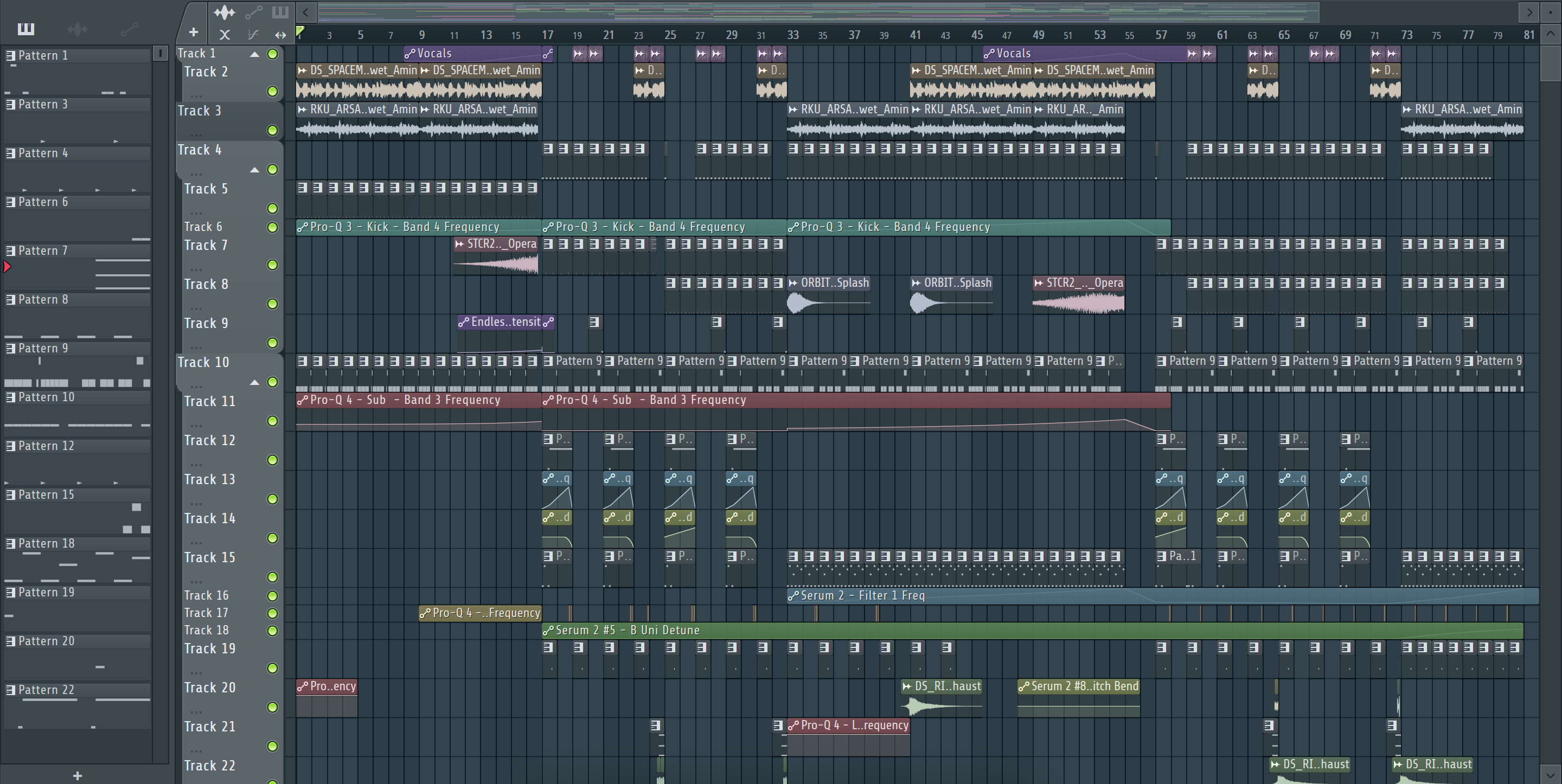Click bar 57 on the timeline ruler
The width and height of the screenshot is (1562, 784).
1161,35
